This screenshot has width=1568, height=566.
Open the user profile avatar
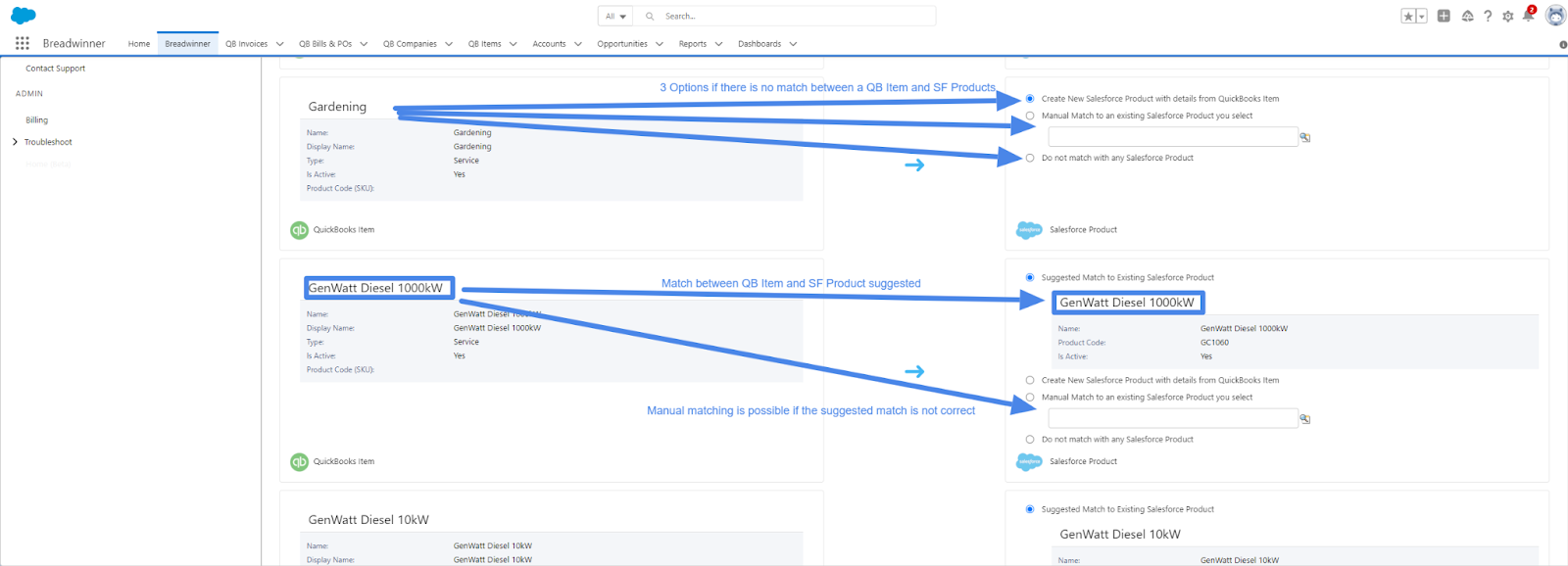click(x=1555, y=16)
